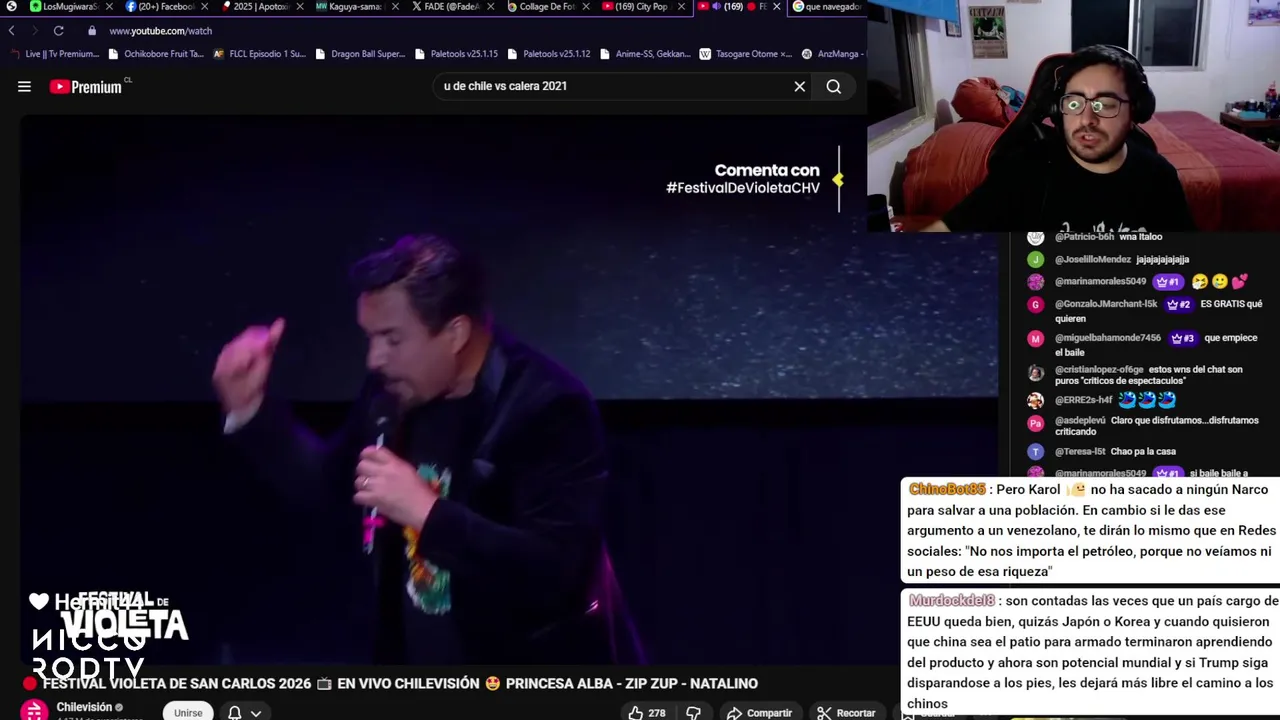
Task: Click the Compartir share button
Action: coord(760,713)
